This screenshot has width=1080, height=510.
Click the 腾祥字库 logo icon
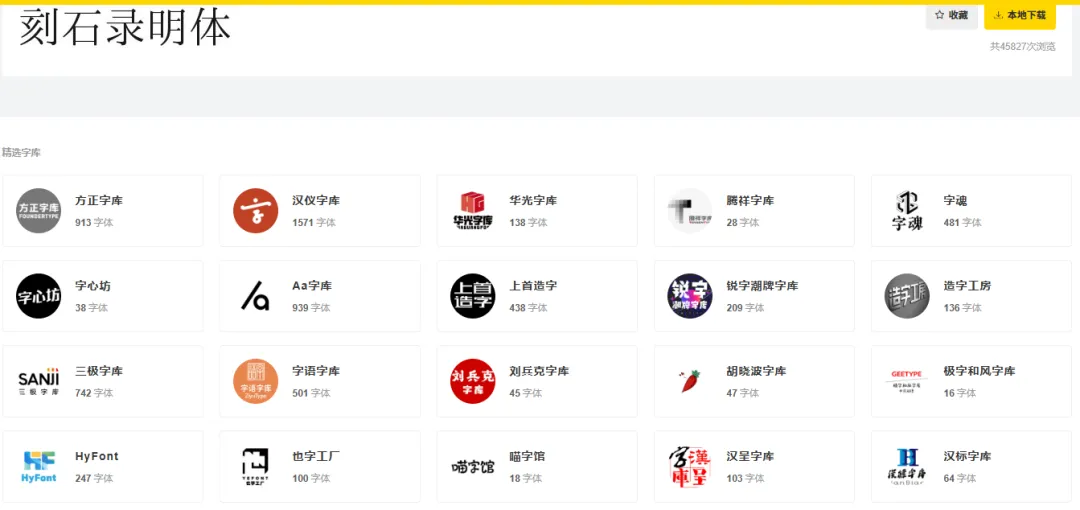click(689, 211)
